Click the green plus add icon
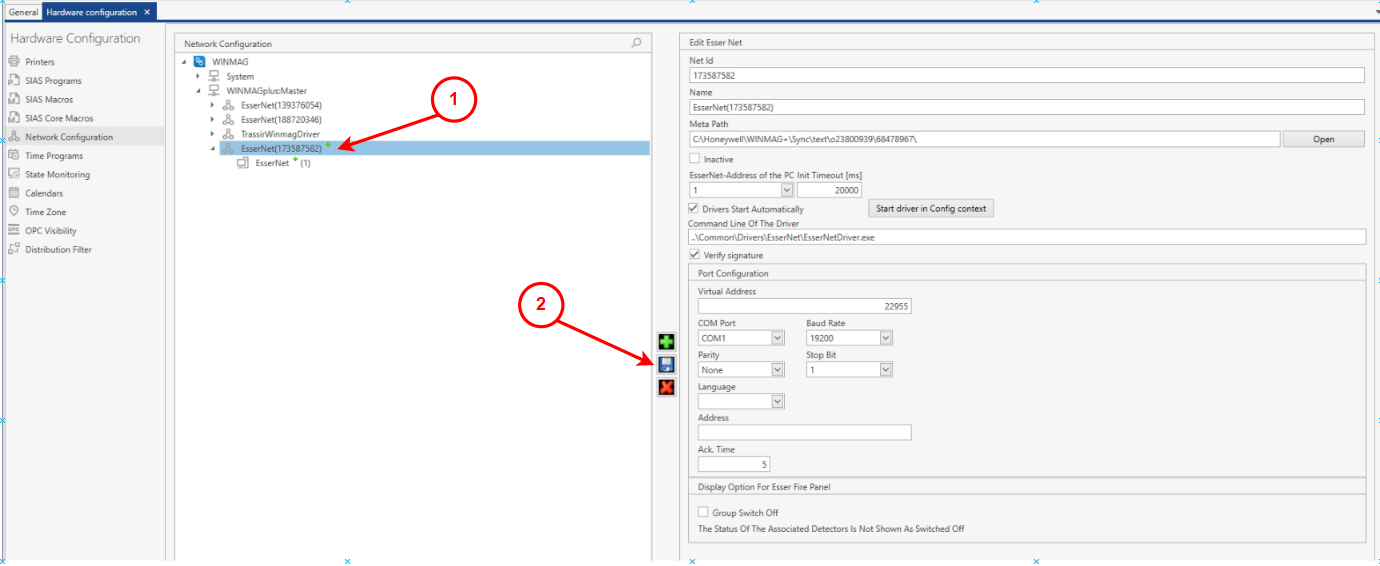Image resolution: width=1380 pixels, height=566 pixels. (x=666, y=342)
